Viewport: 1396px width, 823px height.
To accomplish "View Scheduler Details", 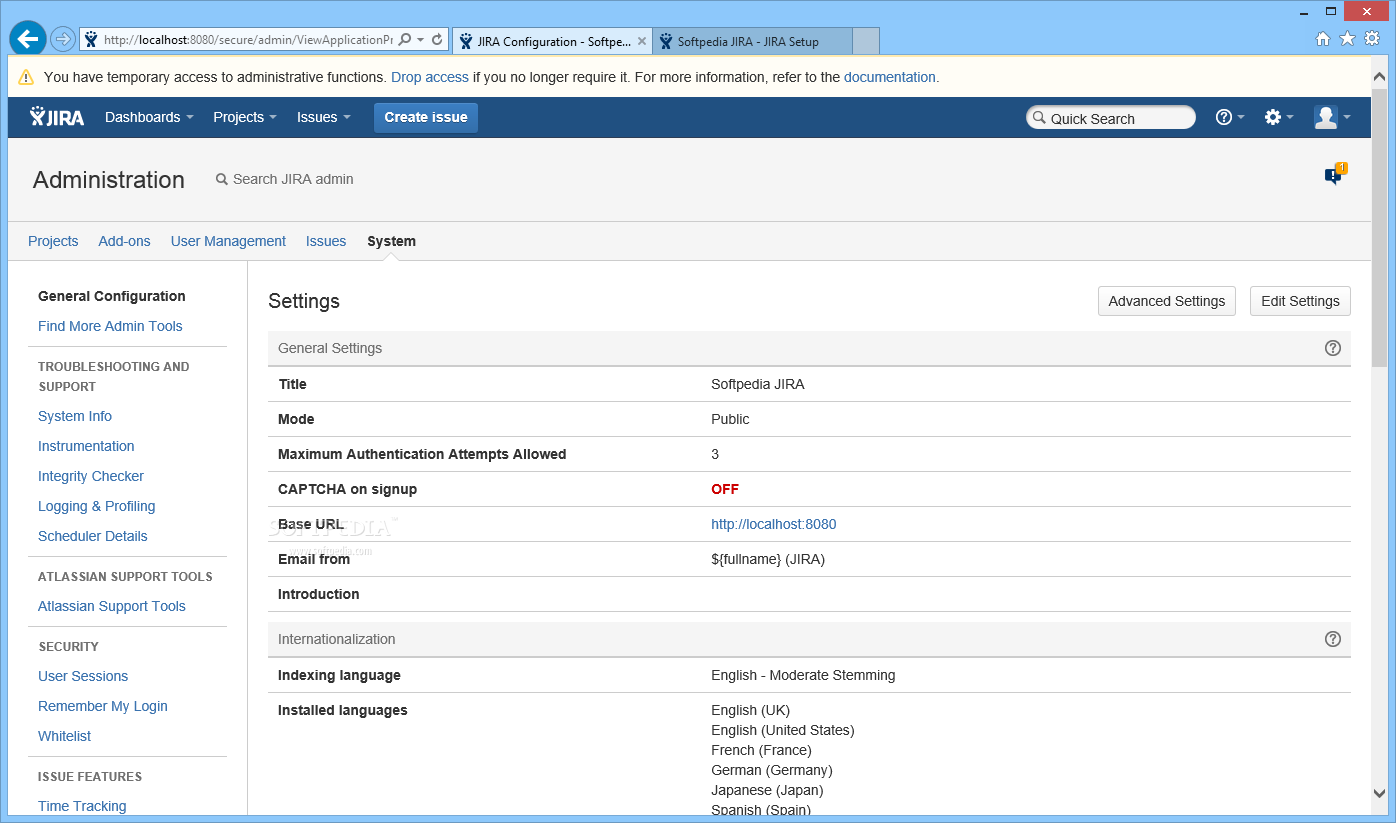I will click(x=92, y=536).
